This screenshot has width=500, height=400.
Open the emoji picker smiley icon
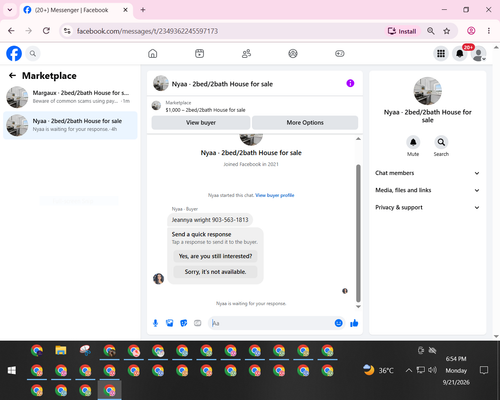338,323
